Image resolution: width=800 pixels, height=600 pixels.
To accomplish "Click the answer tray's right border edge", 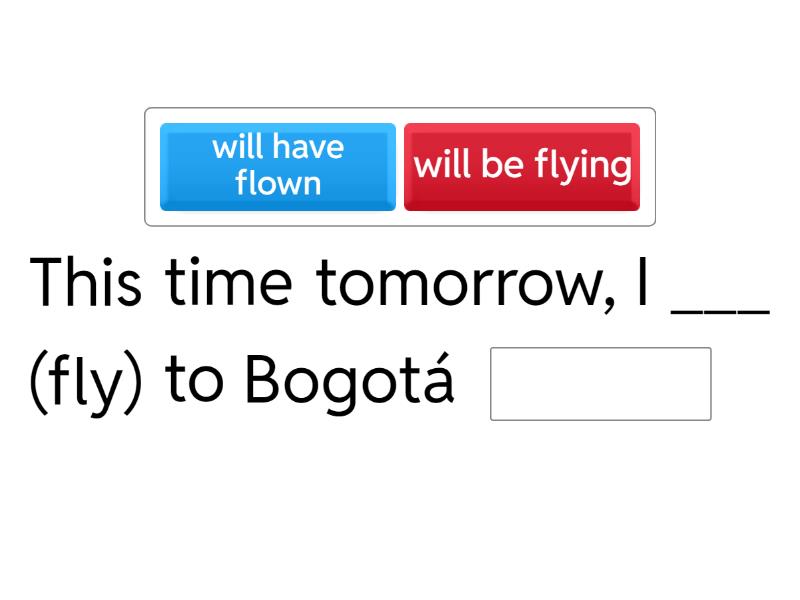I will pyautogui.click(x=655, y=166).
